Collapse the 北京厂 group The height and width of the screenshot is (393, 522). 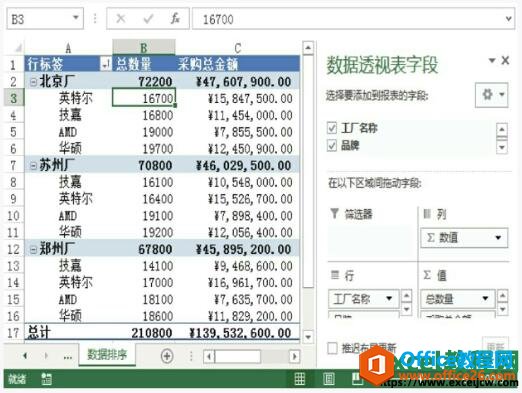(33, 81)
